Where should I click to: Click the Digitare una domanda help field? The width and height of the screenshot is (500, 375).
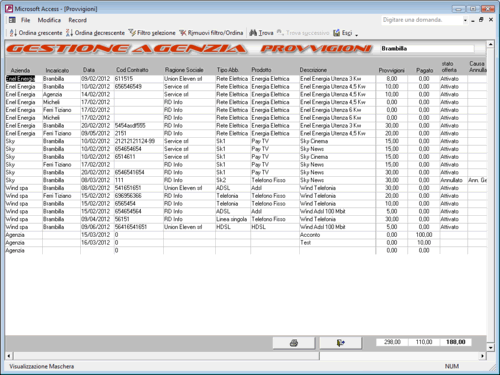(x=422, y=20)
